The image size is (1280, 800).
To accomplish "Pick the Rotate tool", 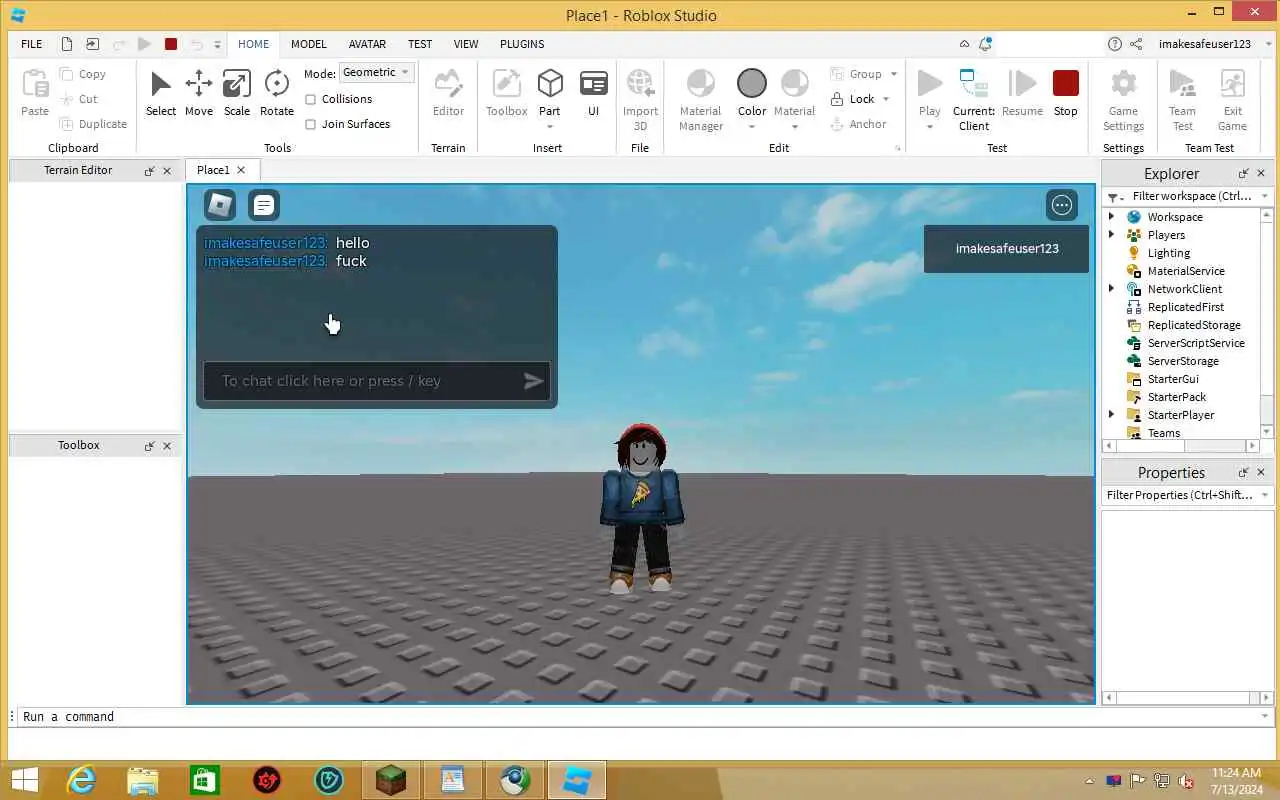I will point(277,93).
